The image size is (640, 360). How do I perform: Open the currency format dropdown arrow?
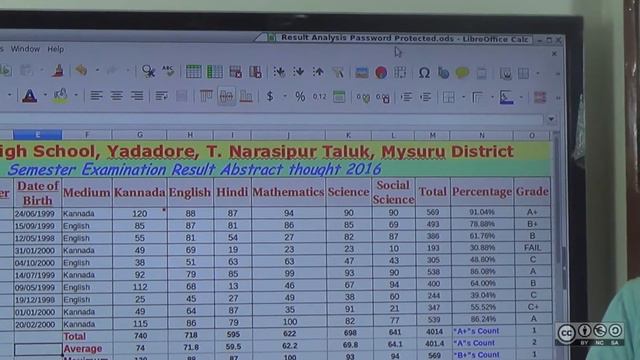[x=284, y=96]
